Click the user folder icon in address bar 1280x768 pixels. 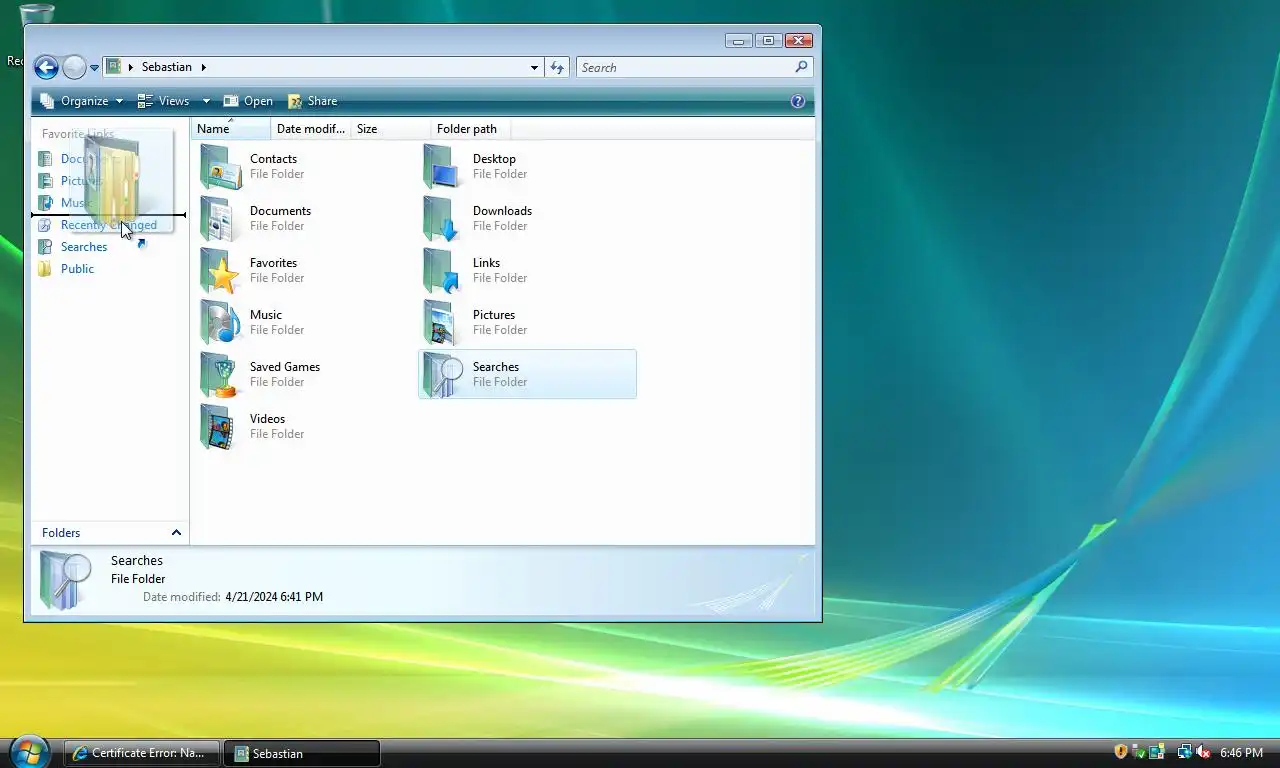point(114,67)
